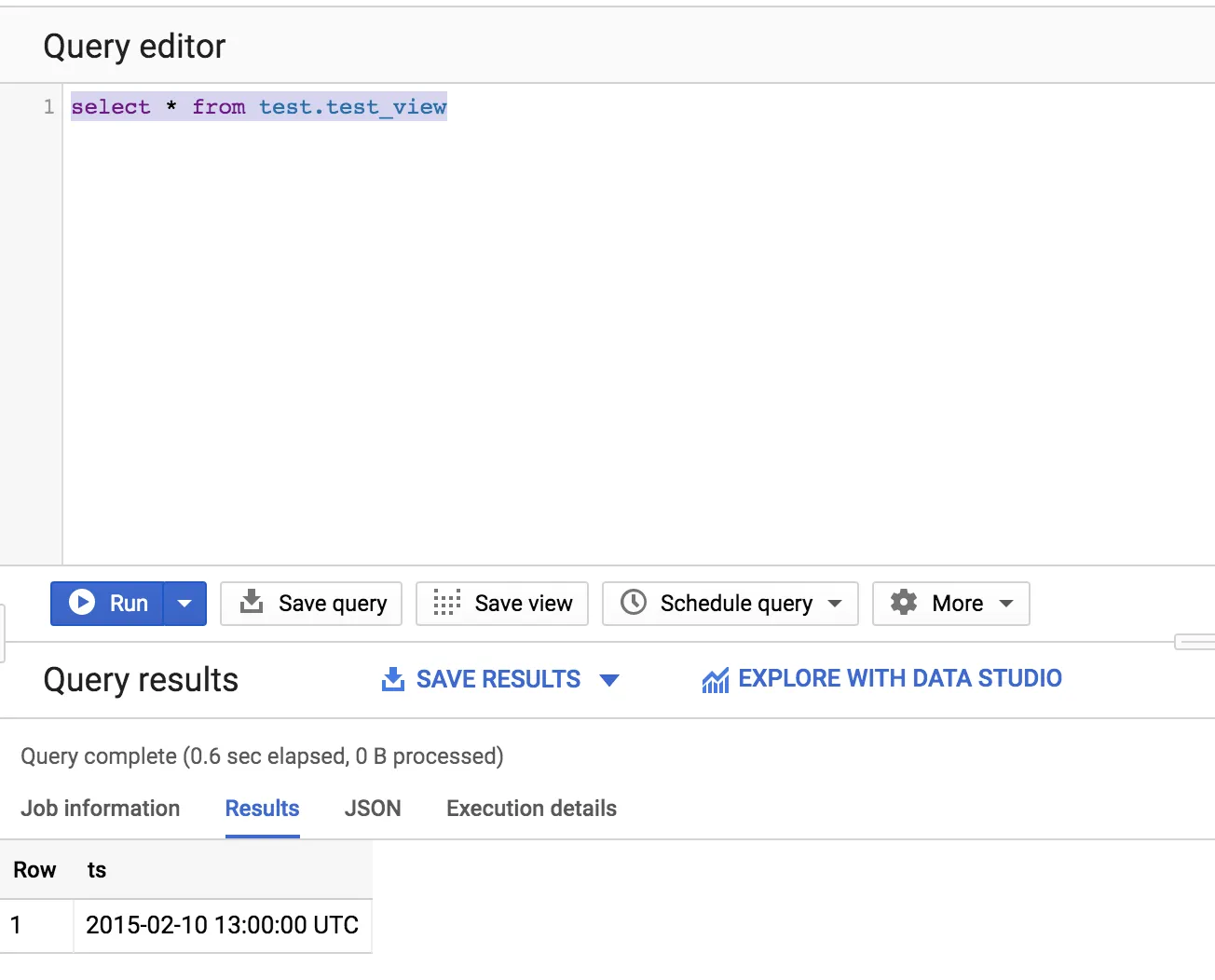Expand the Schedule query dropdown arrow

coord(835,604)
